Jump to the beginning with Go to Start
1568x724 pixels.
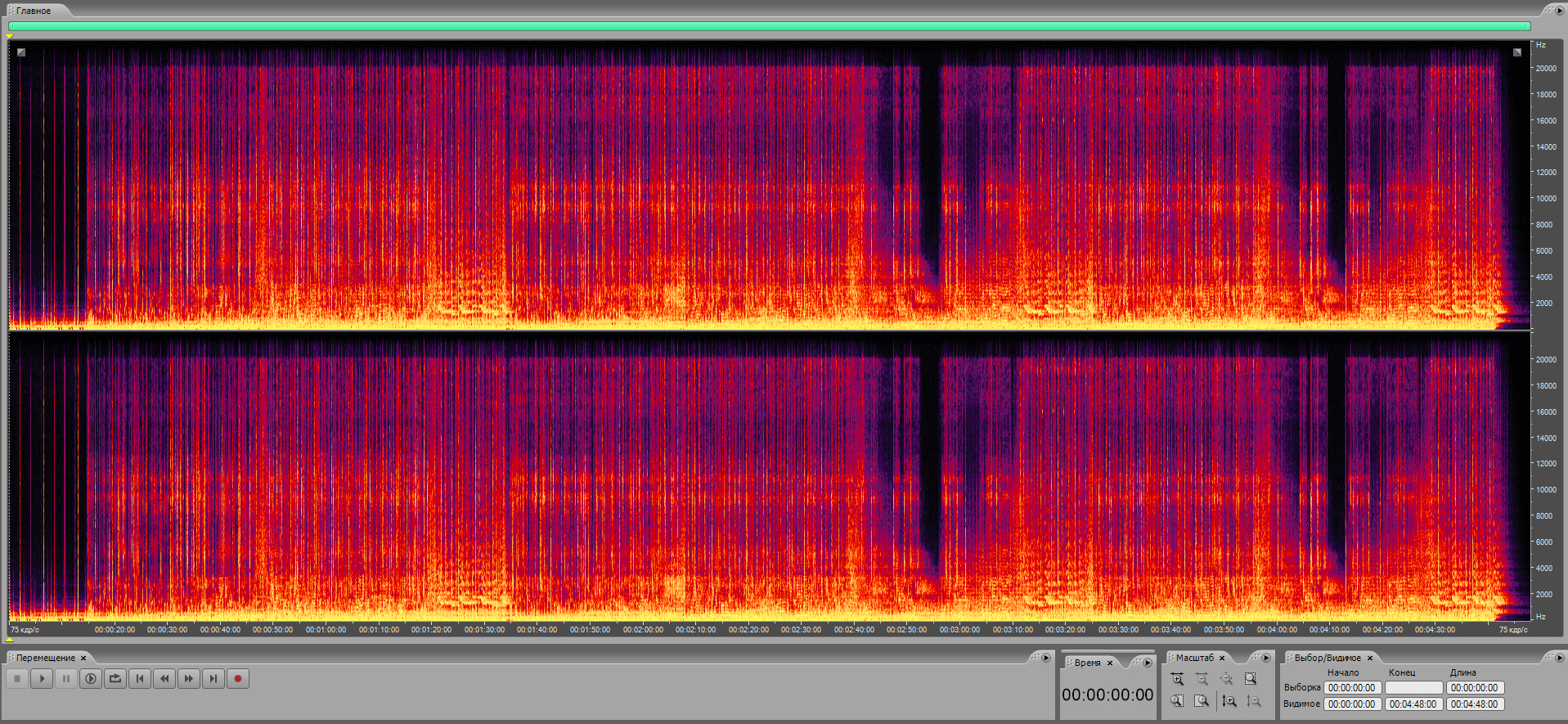point(140,678)
